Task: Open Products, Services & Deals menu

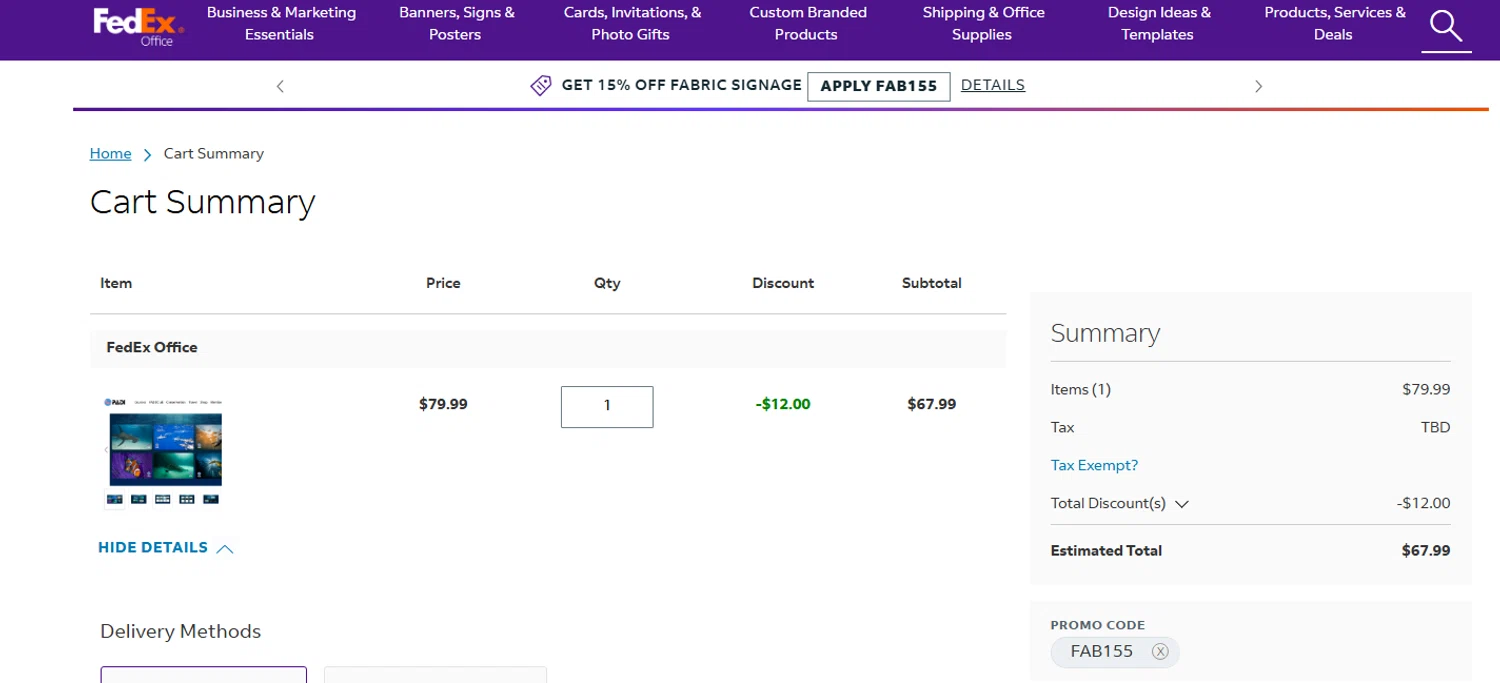Action: (1334, 24)
